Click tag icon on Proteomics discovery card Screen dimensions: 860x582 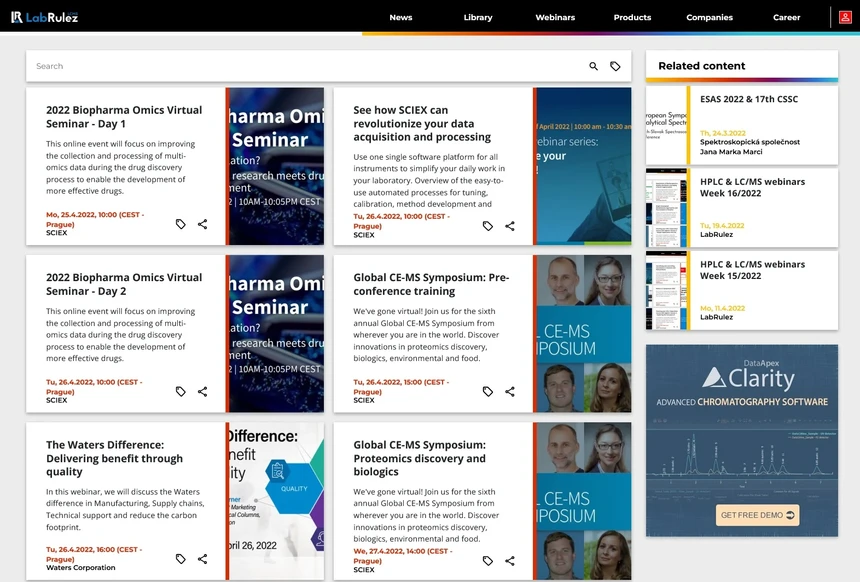pyautogui.click(x=488, y=561)
